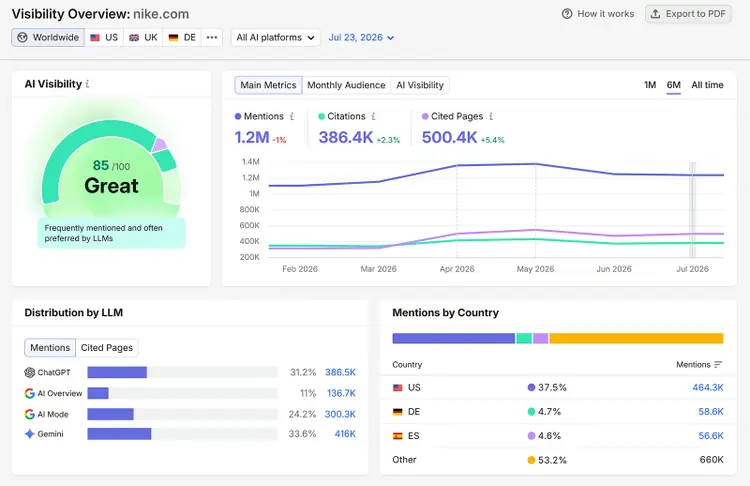Image resolution: width=750 pixels, height=486 pixels.
Task: Click info icon next to Cited Pages metric
Action: [491, 116]
